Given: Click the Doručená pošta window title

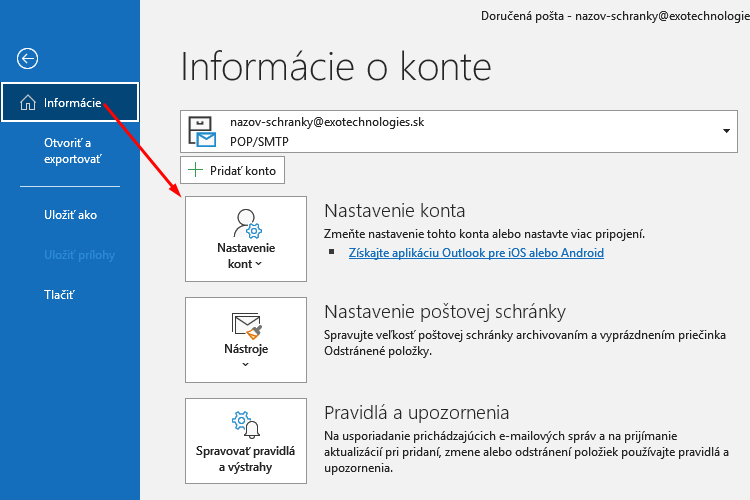Looking at the screenshot, I should 615,16.
